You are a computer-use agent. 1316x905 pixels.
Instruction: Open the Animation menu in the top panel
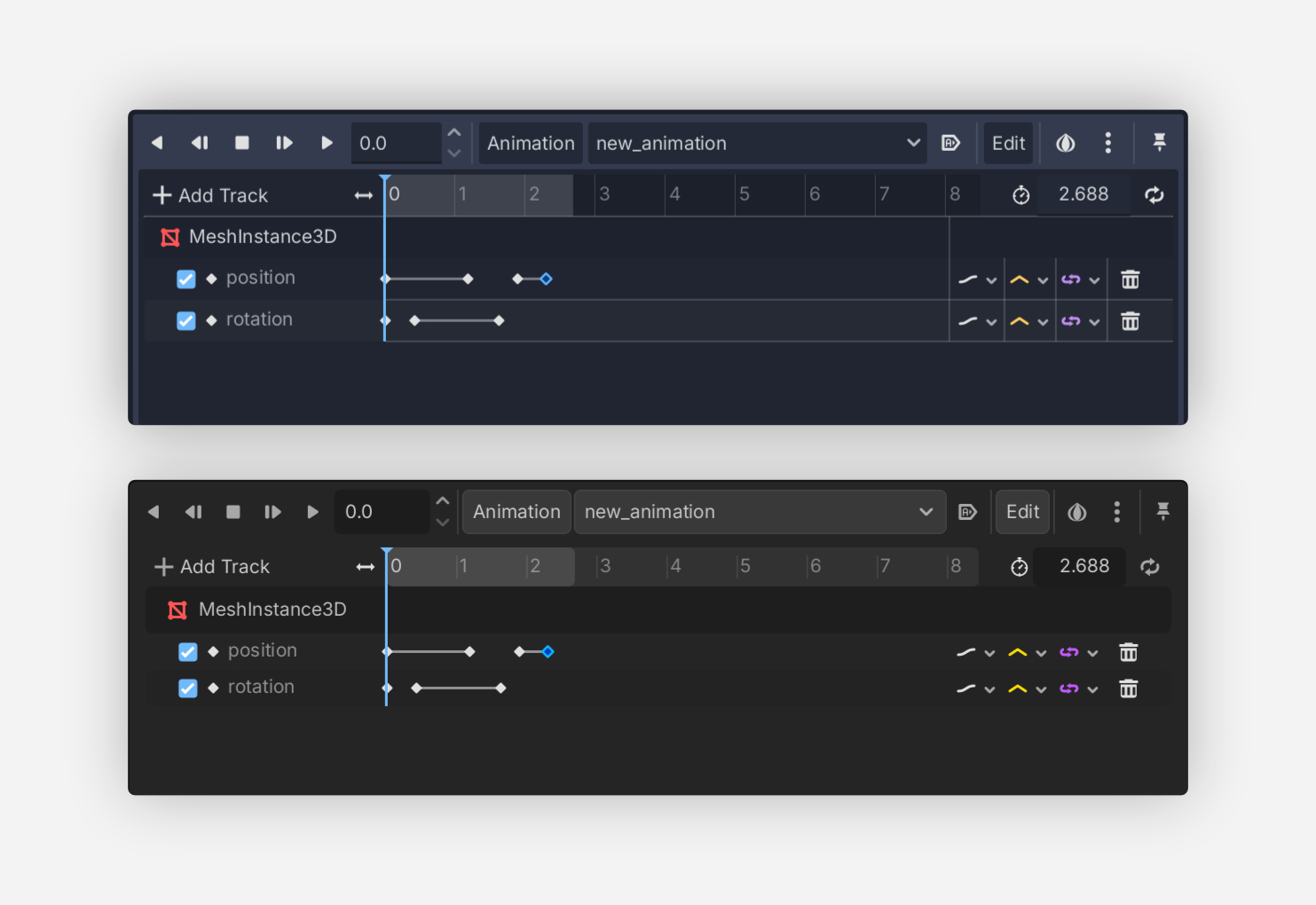531,143
